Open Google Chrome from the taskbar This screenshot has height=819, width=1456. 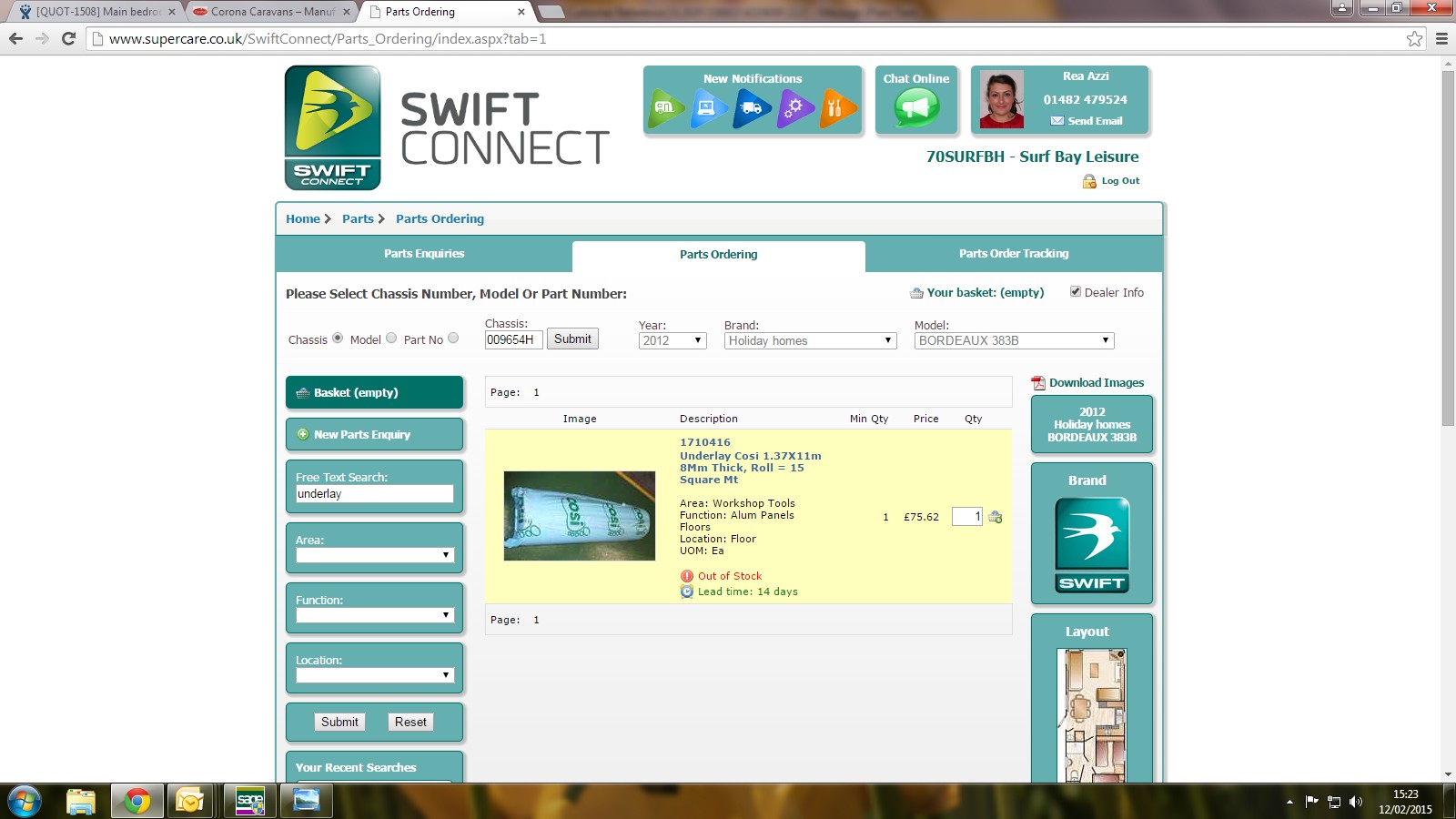pyautogui.click(x=137, y=801)
